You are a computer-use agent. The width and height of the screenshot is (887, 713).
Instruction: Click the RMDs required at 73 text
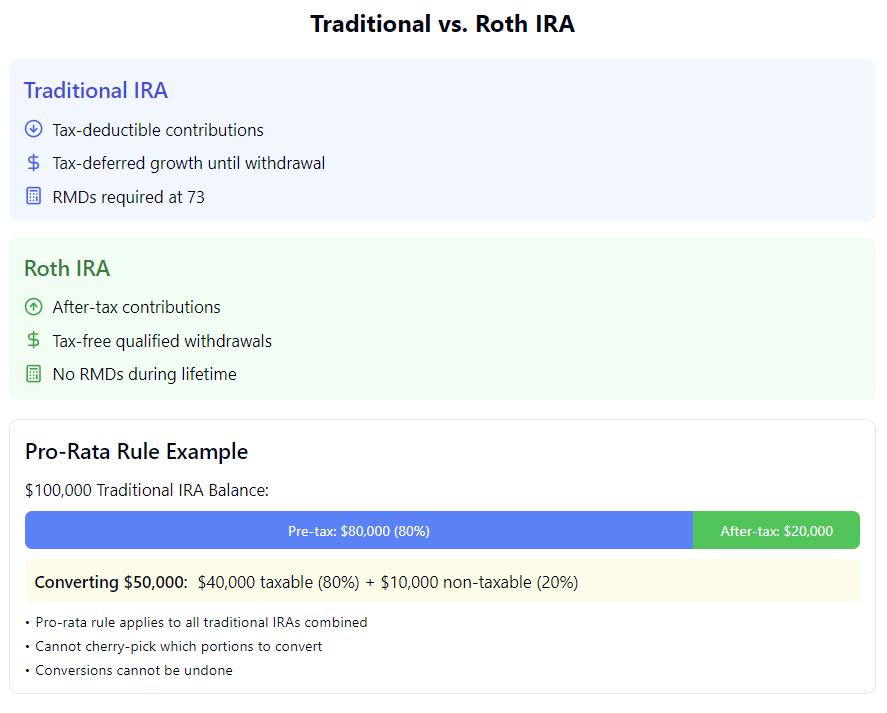[128, 197]
